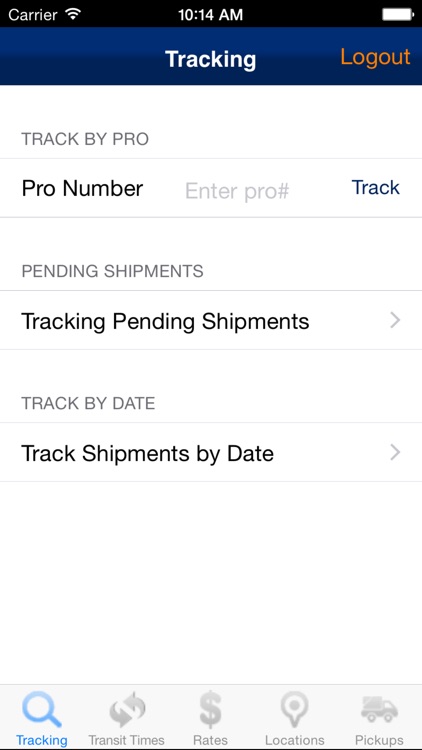Open the Tracking Pending Shipments row
The height and width of the screenshot is (750, 422).
211,320
